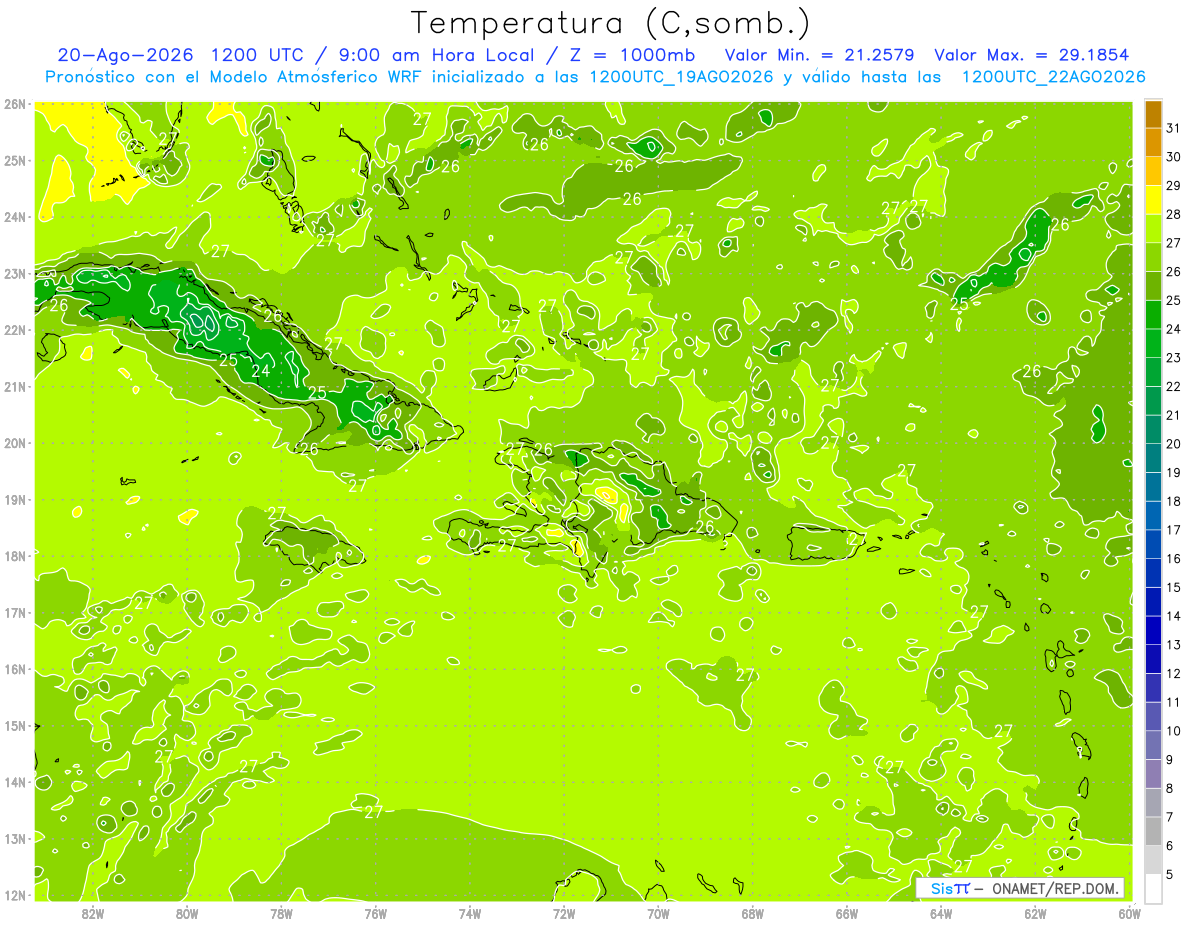
Task: Click the latitude axis label "12N"
Action: point(14,895)
